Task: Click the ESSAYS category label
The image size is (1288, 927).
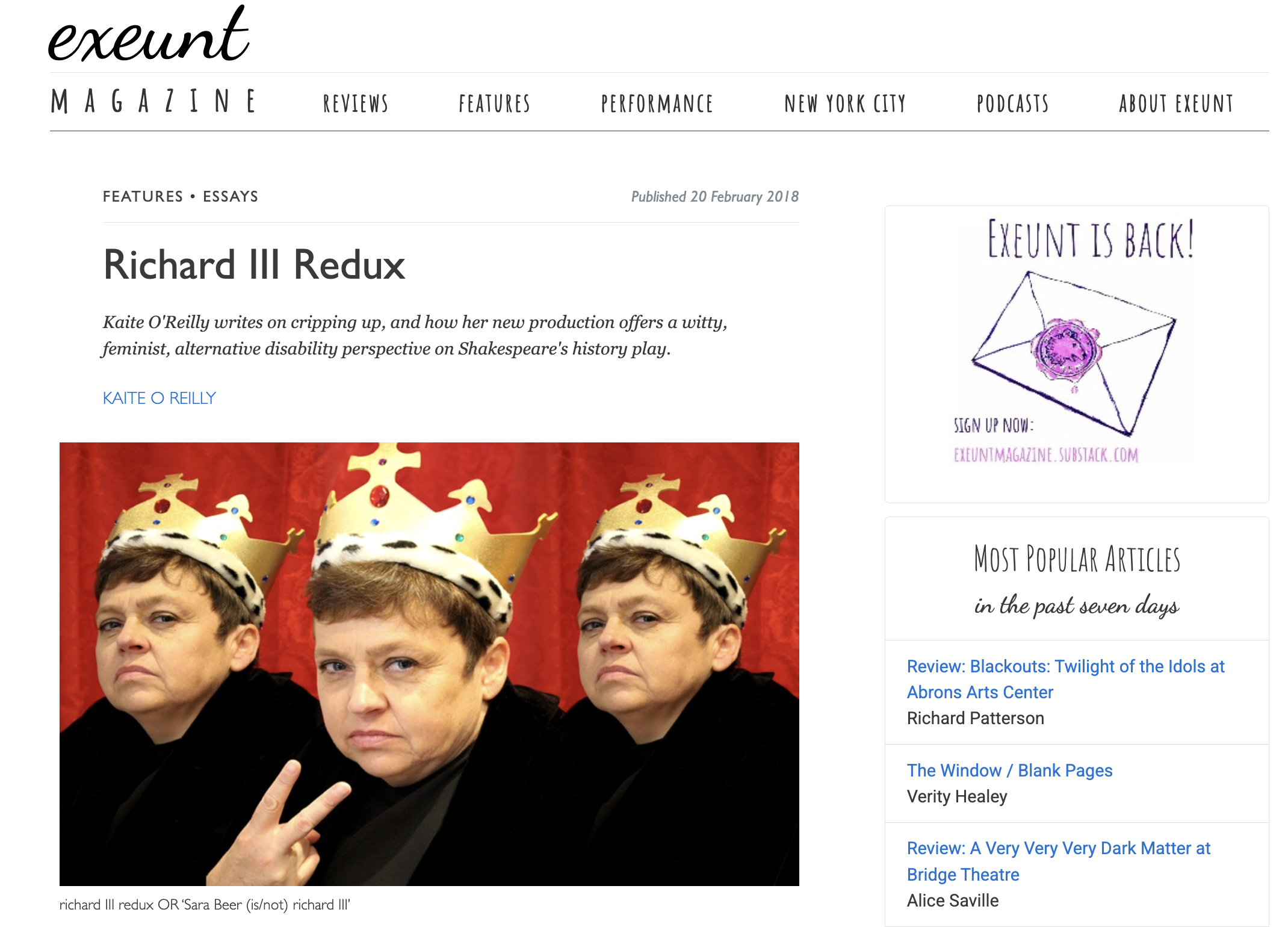Action: 231,196
